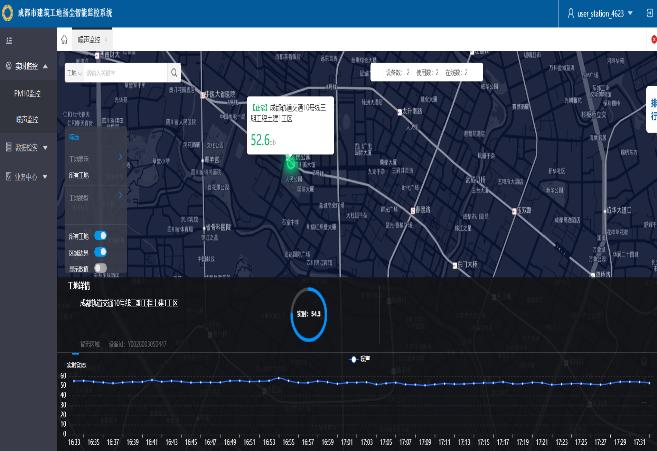Click the keyword search input field
This screenshot has height=451, width=657.
point(125,73)
